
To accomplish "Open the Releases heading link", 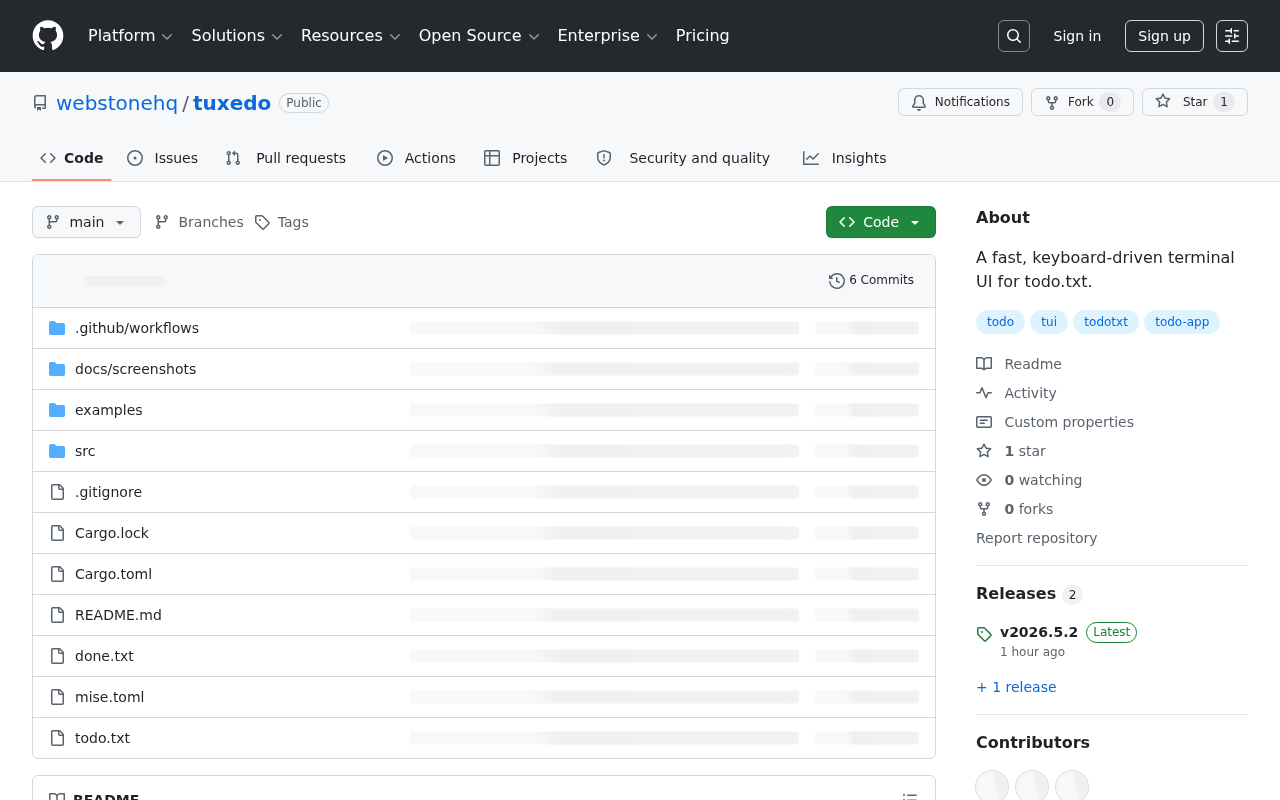I will [x=1029, y=594].
